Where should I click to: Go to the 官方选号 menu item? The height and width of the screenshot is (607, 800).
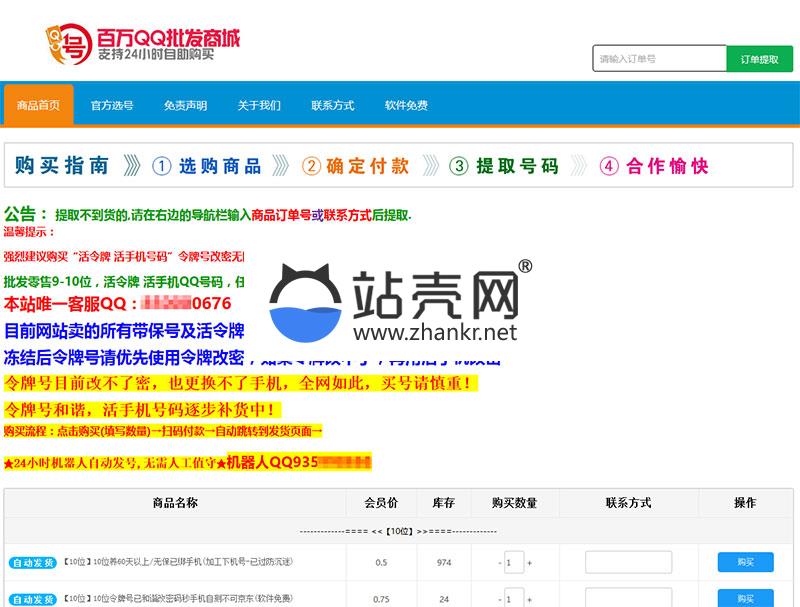pyautogui.click(x=112, y=105)
